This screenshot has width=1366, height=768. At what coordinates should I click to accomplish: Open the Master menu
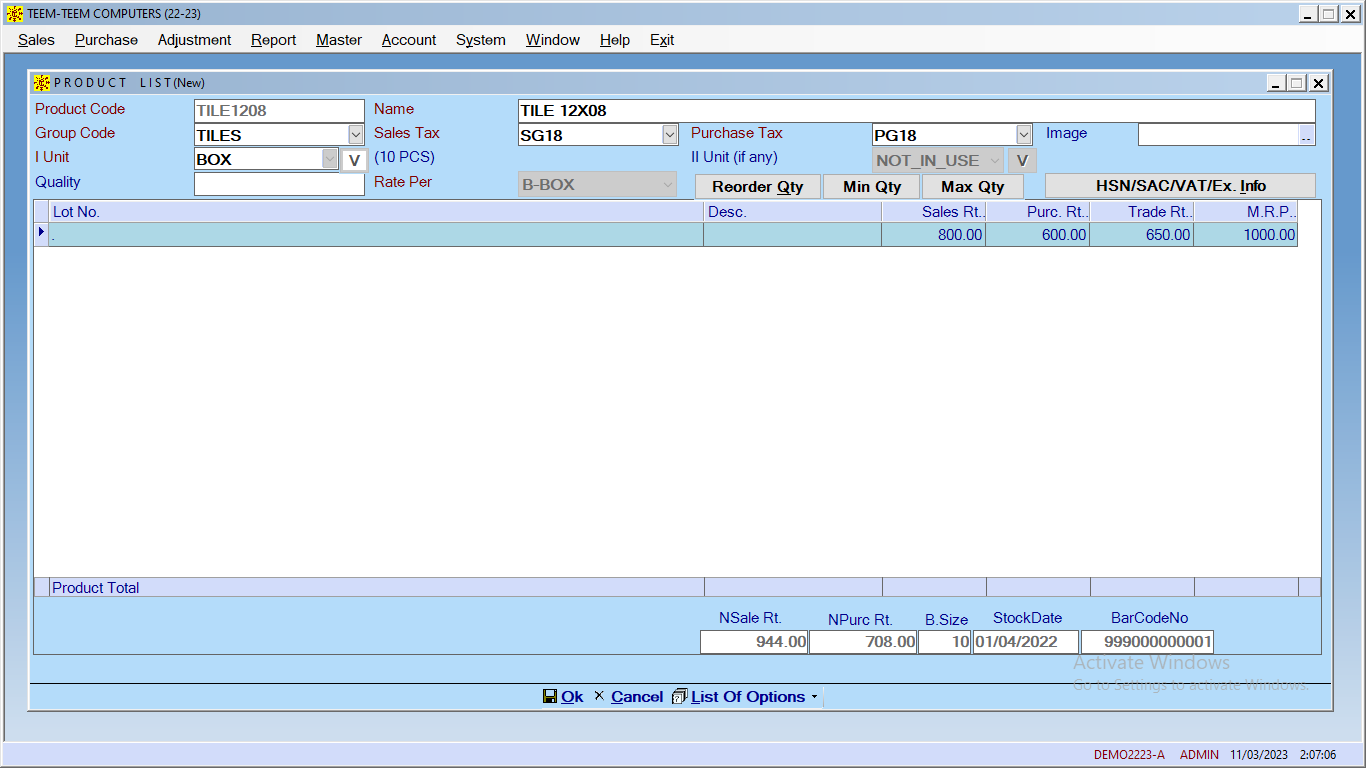point(339,40)
